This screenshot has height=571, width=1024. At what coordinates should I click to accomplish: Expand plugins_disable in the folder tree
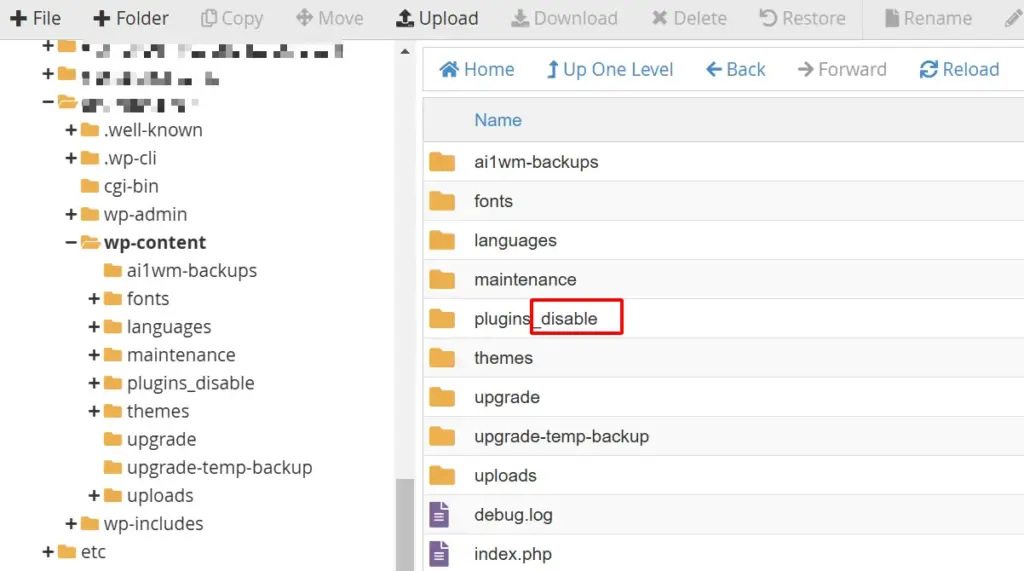point(94,383)
